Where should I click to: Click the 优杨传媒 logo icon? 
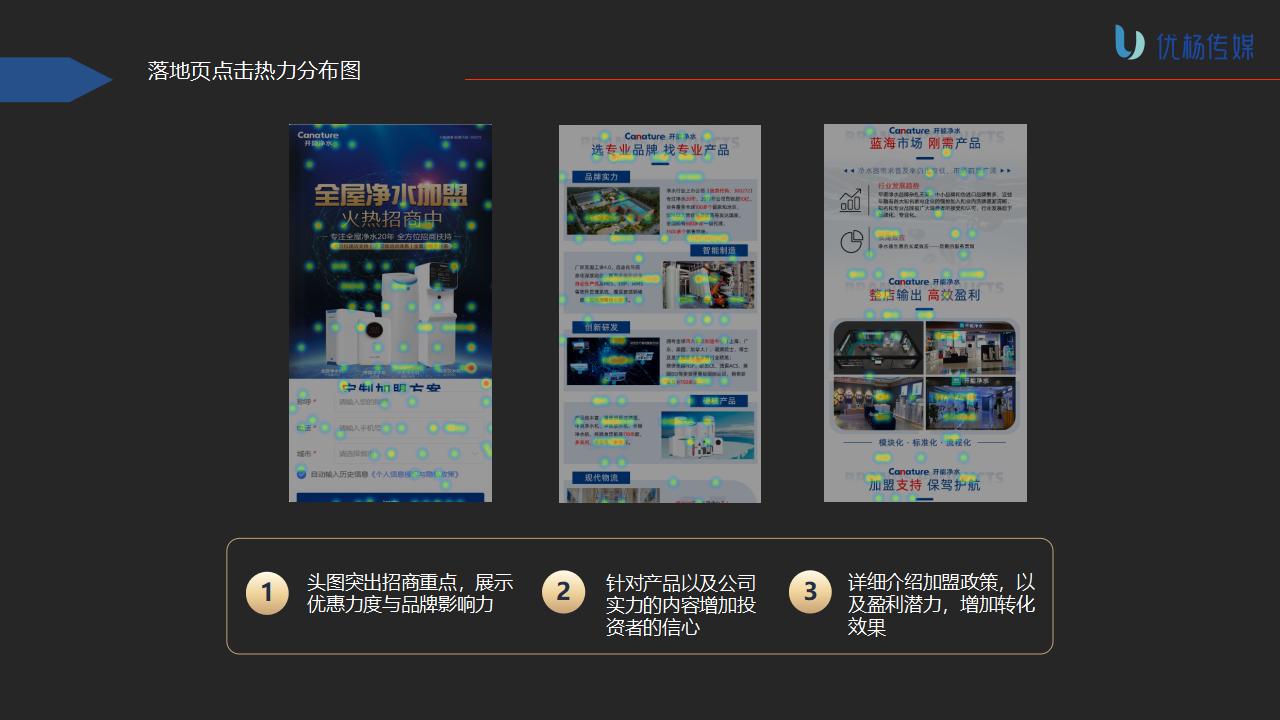click(x=1129, y=43)
